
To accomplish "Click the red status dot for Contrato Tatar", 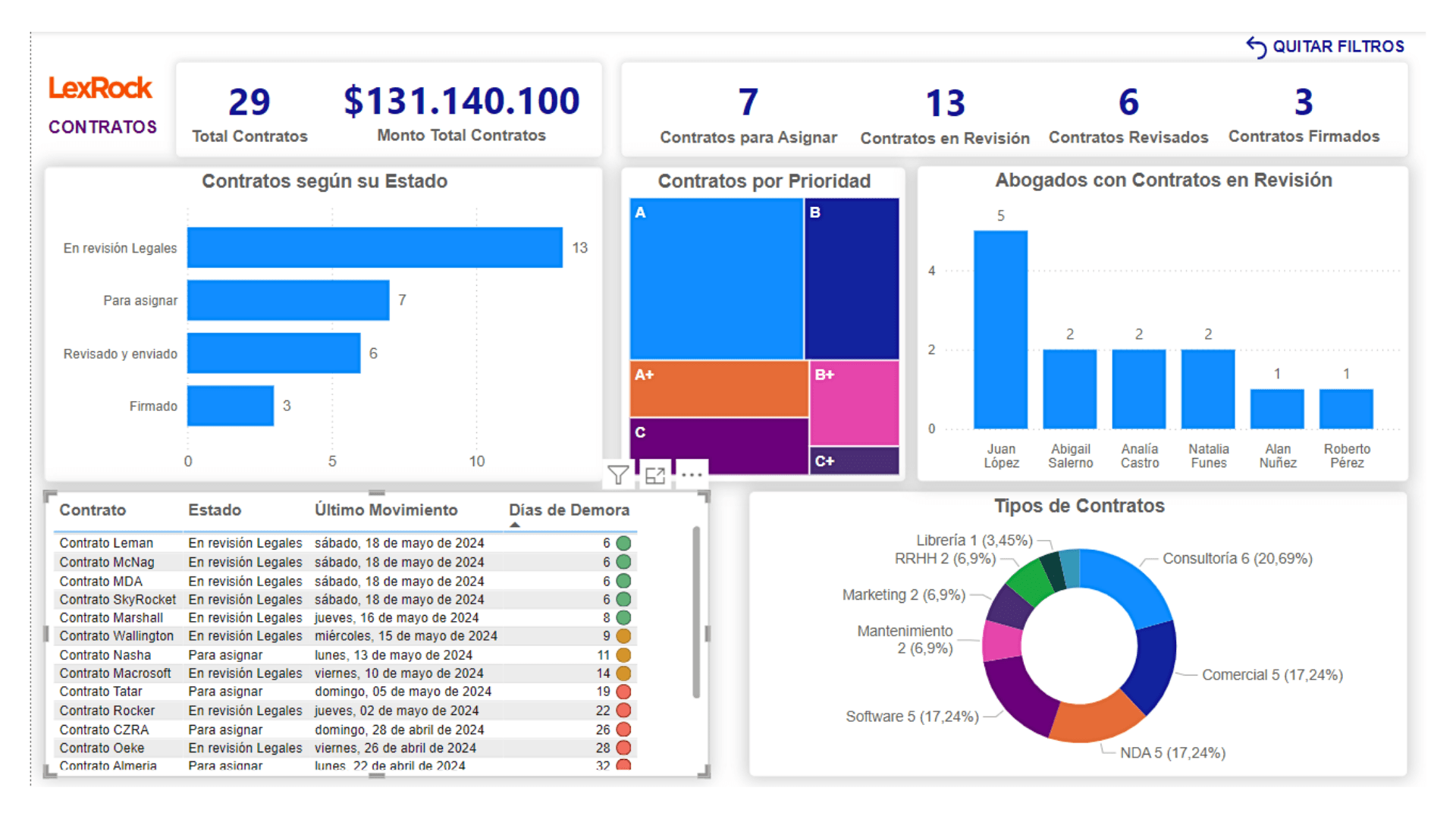I will [x=623, y=692].
